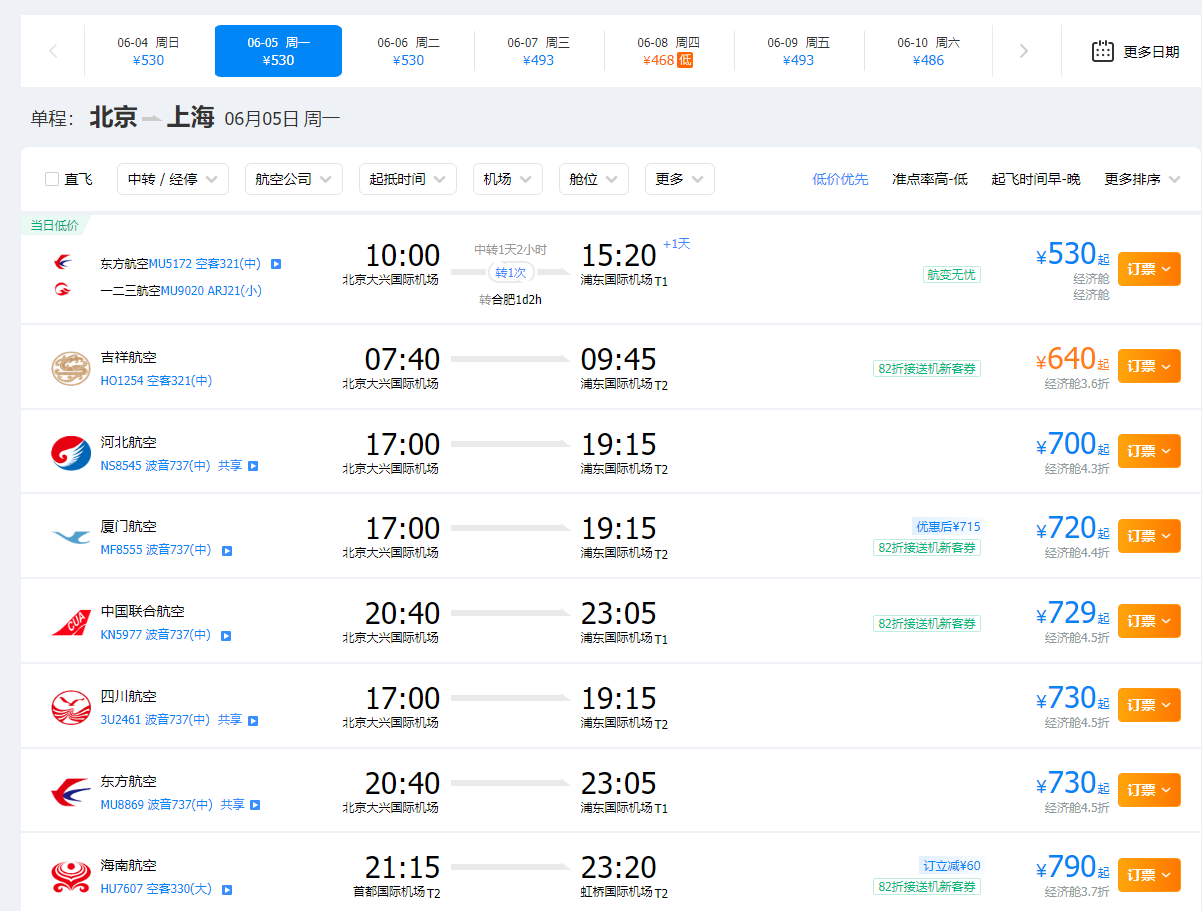Click 订票 for the ¥640 Juneyao flight
Screen dimensions: 1202x911
pyautogui.click(x=1148, y=366)
